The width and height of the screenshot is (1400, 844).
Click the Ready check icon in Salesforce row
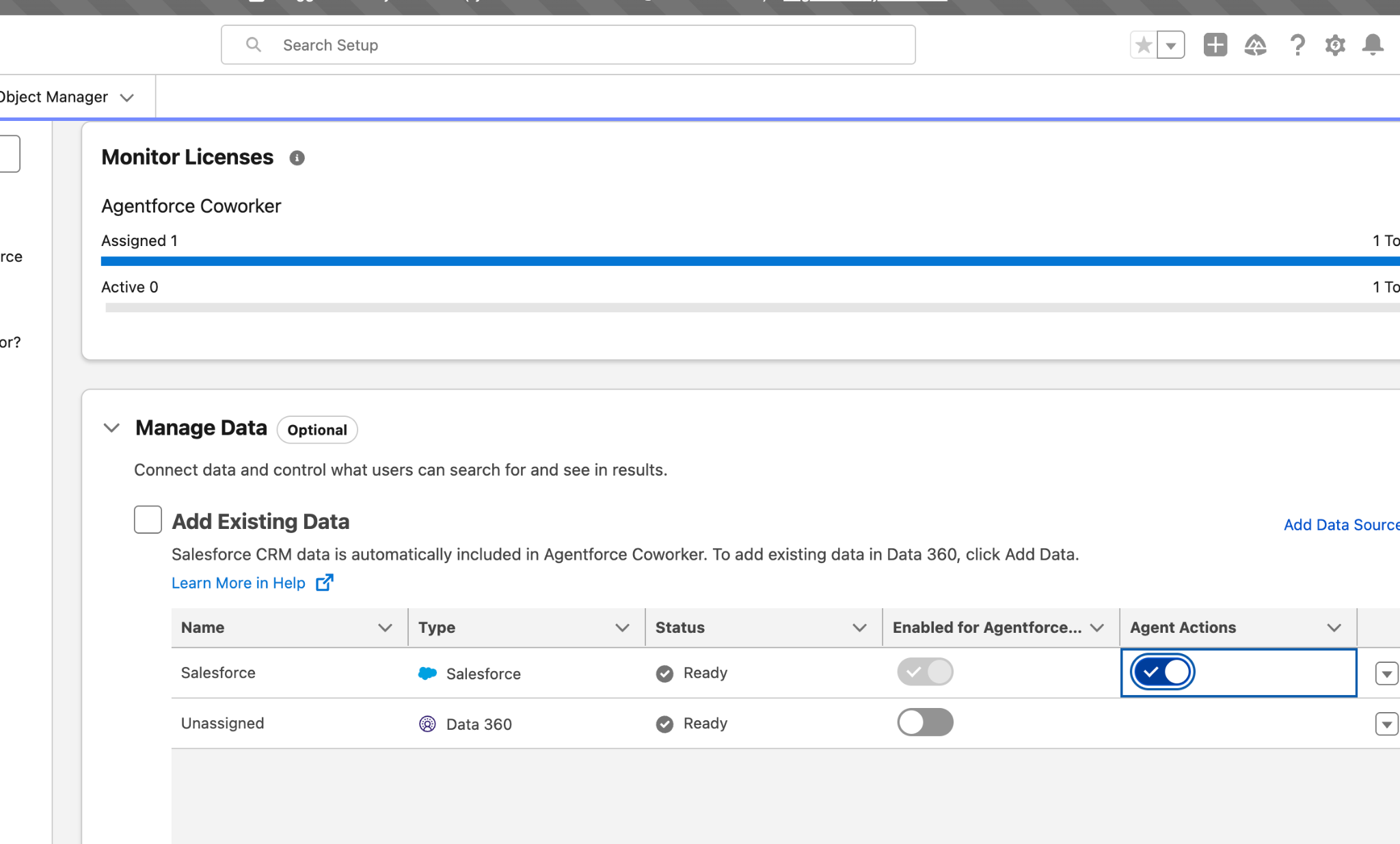[x=664, y=673]
